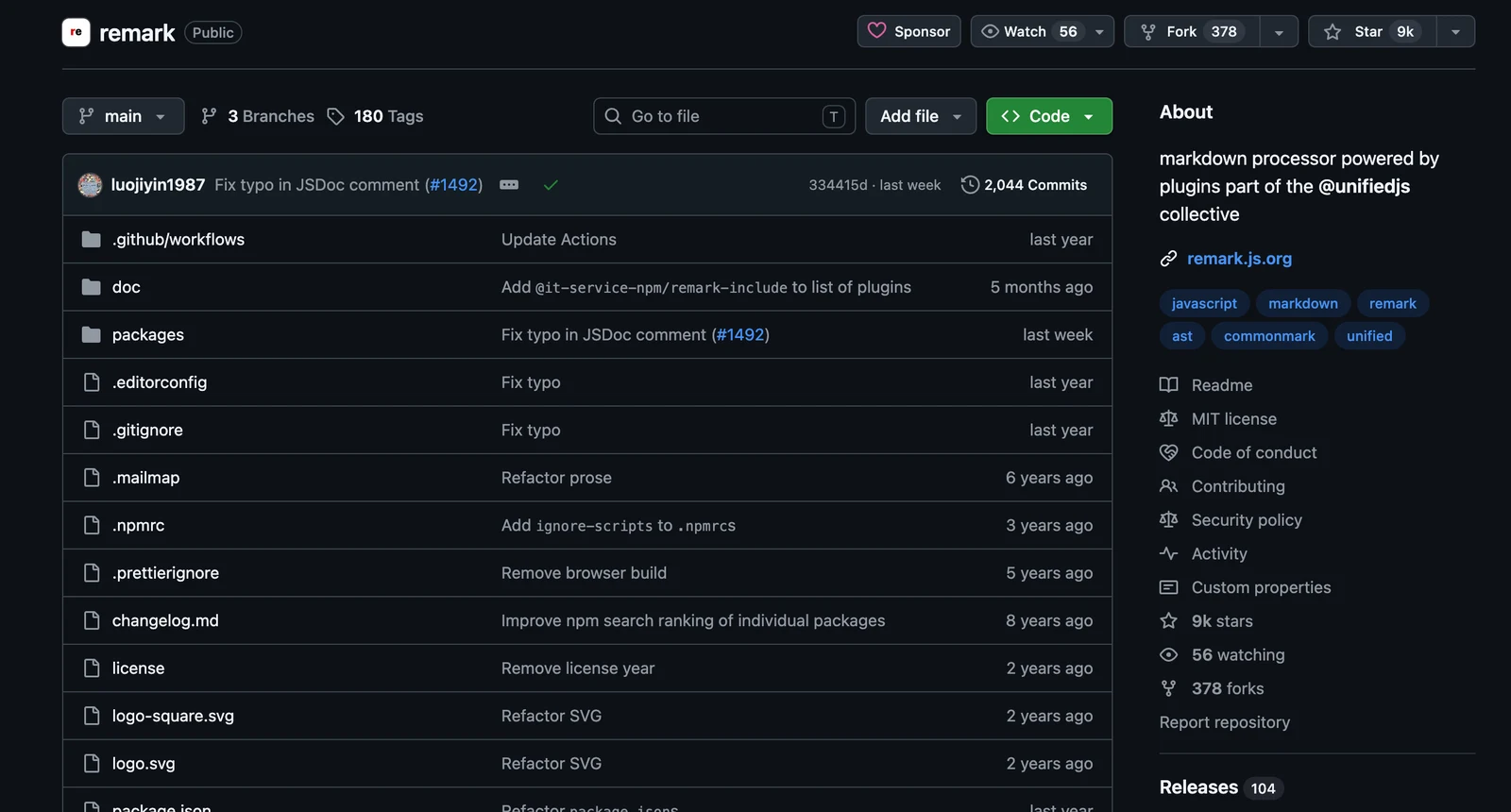The image size is (1511, 812).
Task: View the 2,044 Commits history
Action: (1025, 185)
